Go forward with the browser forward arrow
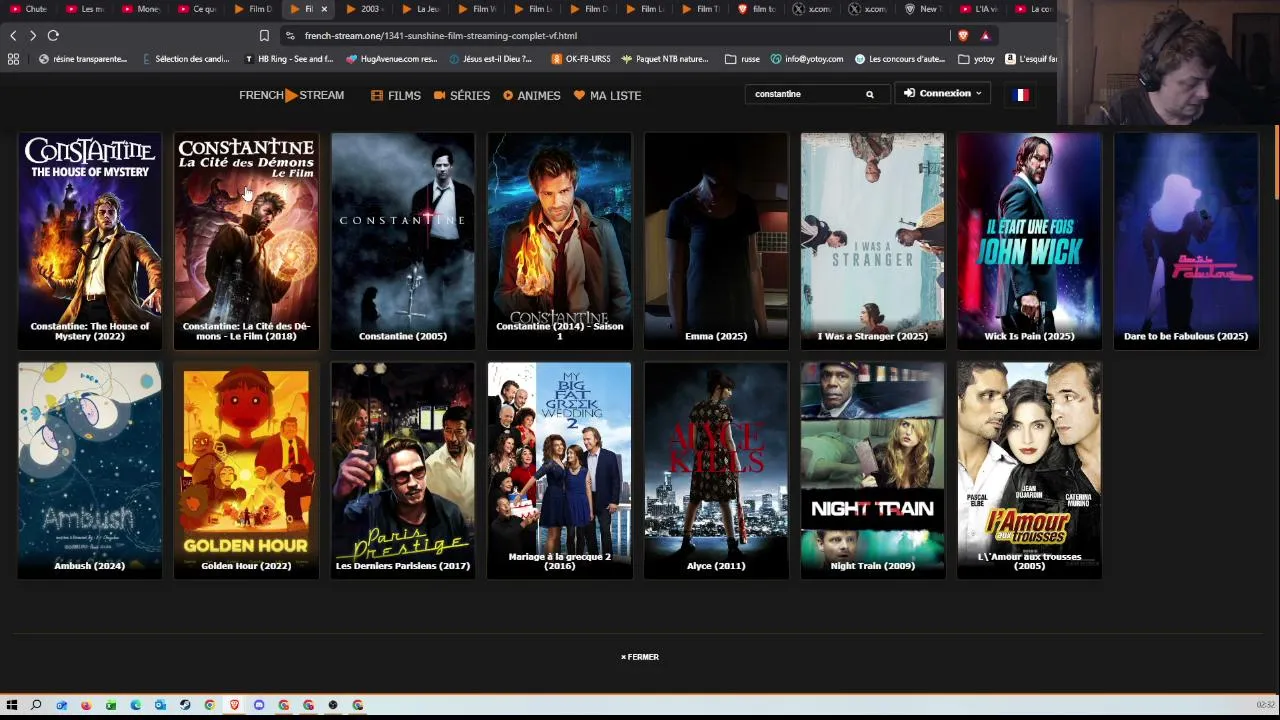1280x720 pixels. click(x=33, y=36)
